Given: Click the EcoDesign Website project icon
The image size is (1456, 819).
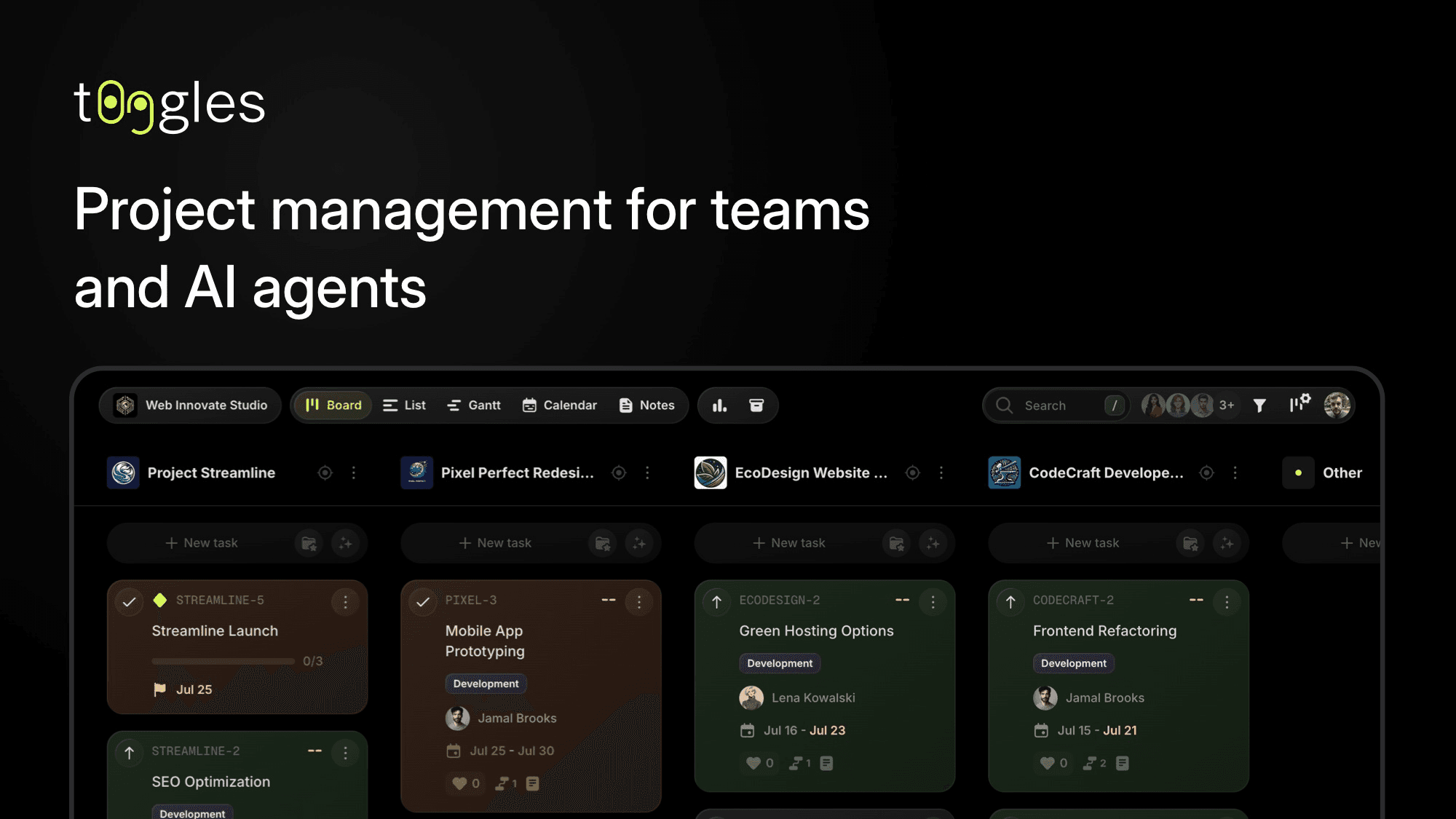Looking at the screenshot, I should (711, 473).
